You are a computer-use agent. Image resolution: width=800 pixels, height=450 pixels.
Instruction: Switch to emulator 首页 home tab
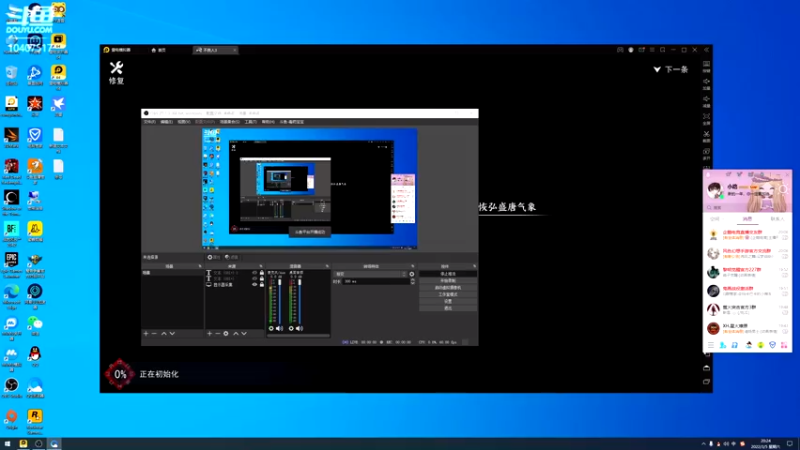(159, 50)
